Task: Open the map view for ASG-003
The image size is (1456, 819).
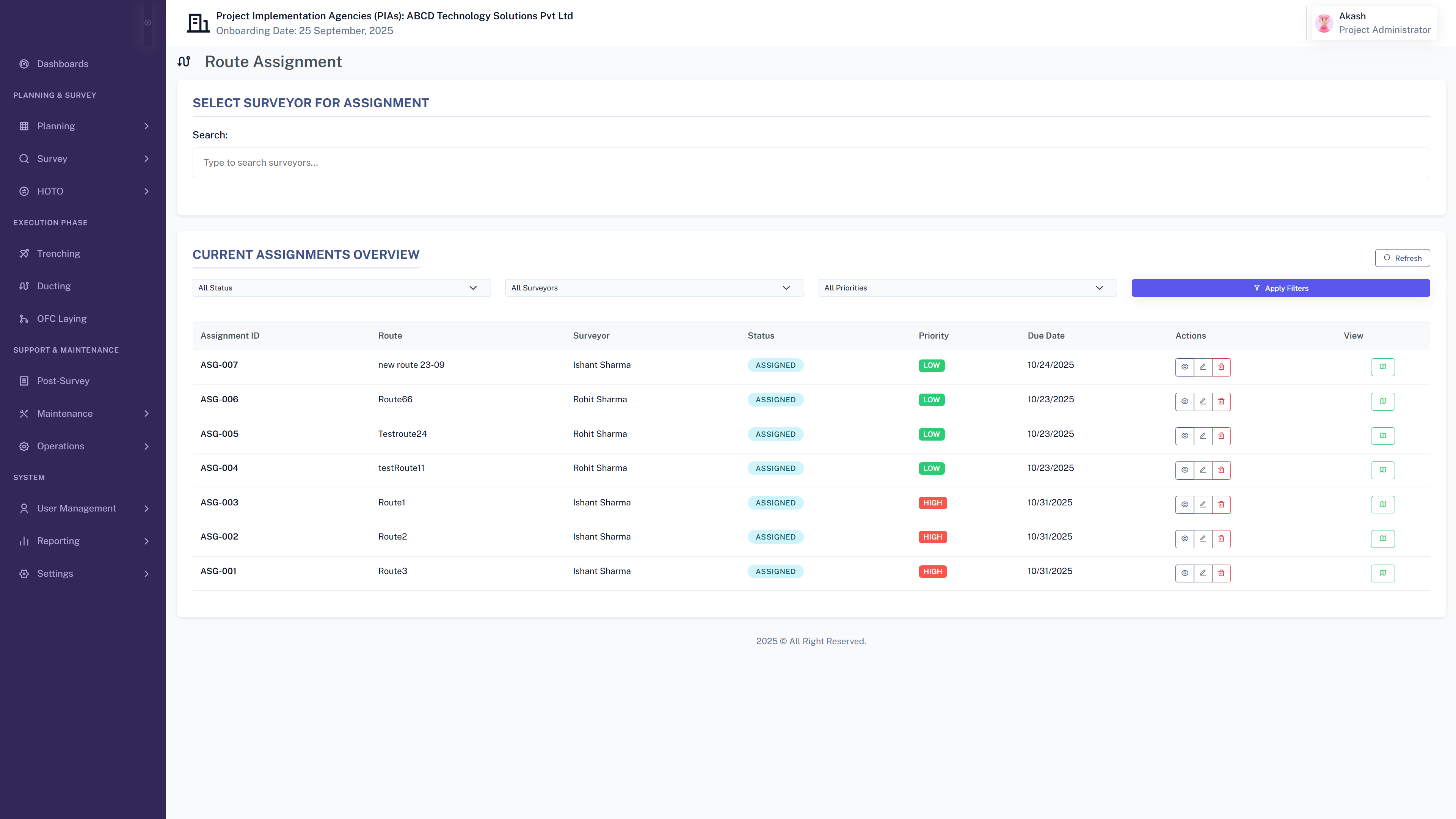Action: pos(1382,504)
